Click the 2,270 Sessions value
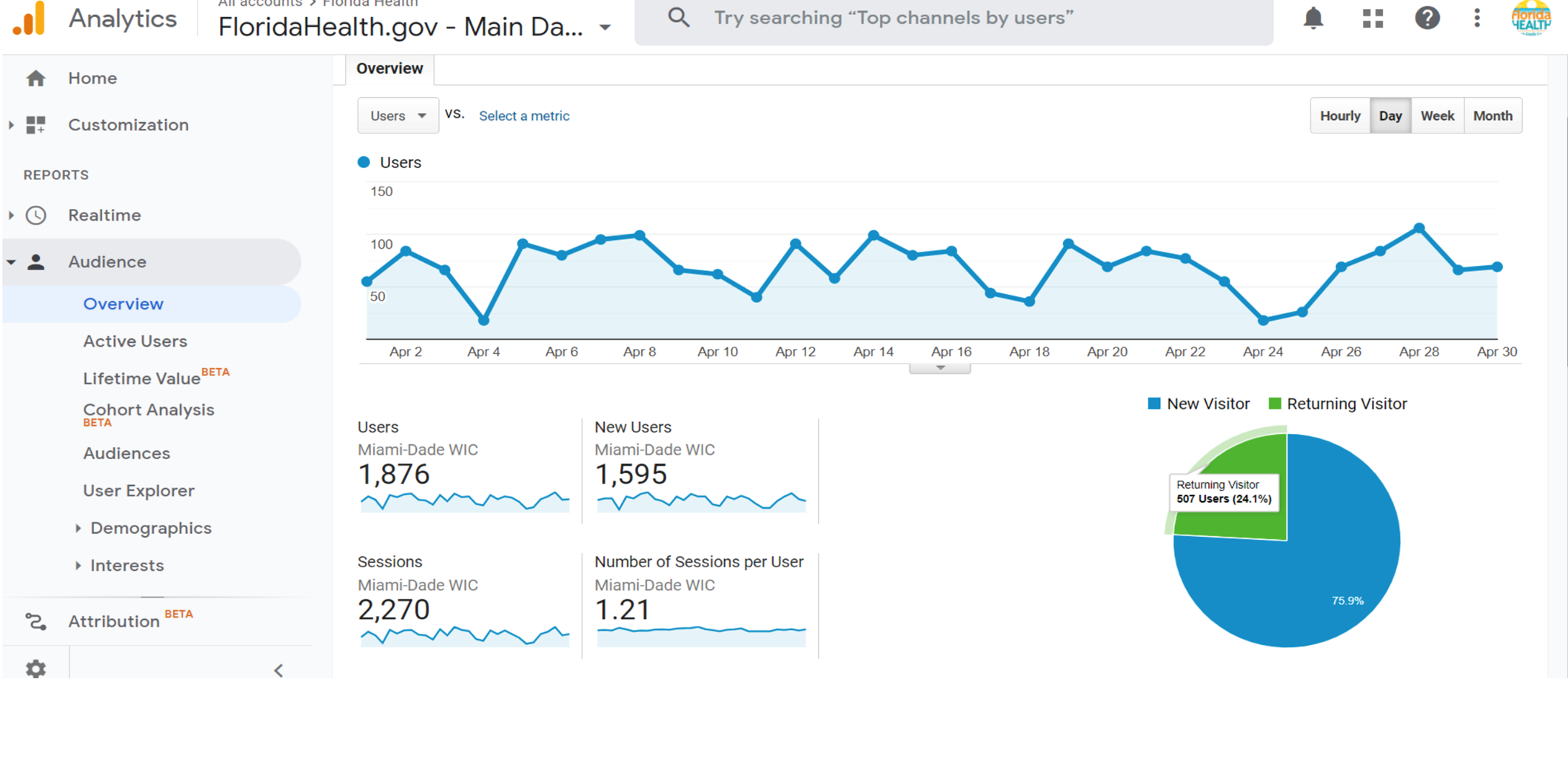This screenshot has height=779, width=1568. pyautogui.click(x=393, y=610)
